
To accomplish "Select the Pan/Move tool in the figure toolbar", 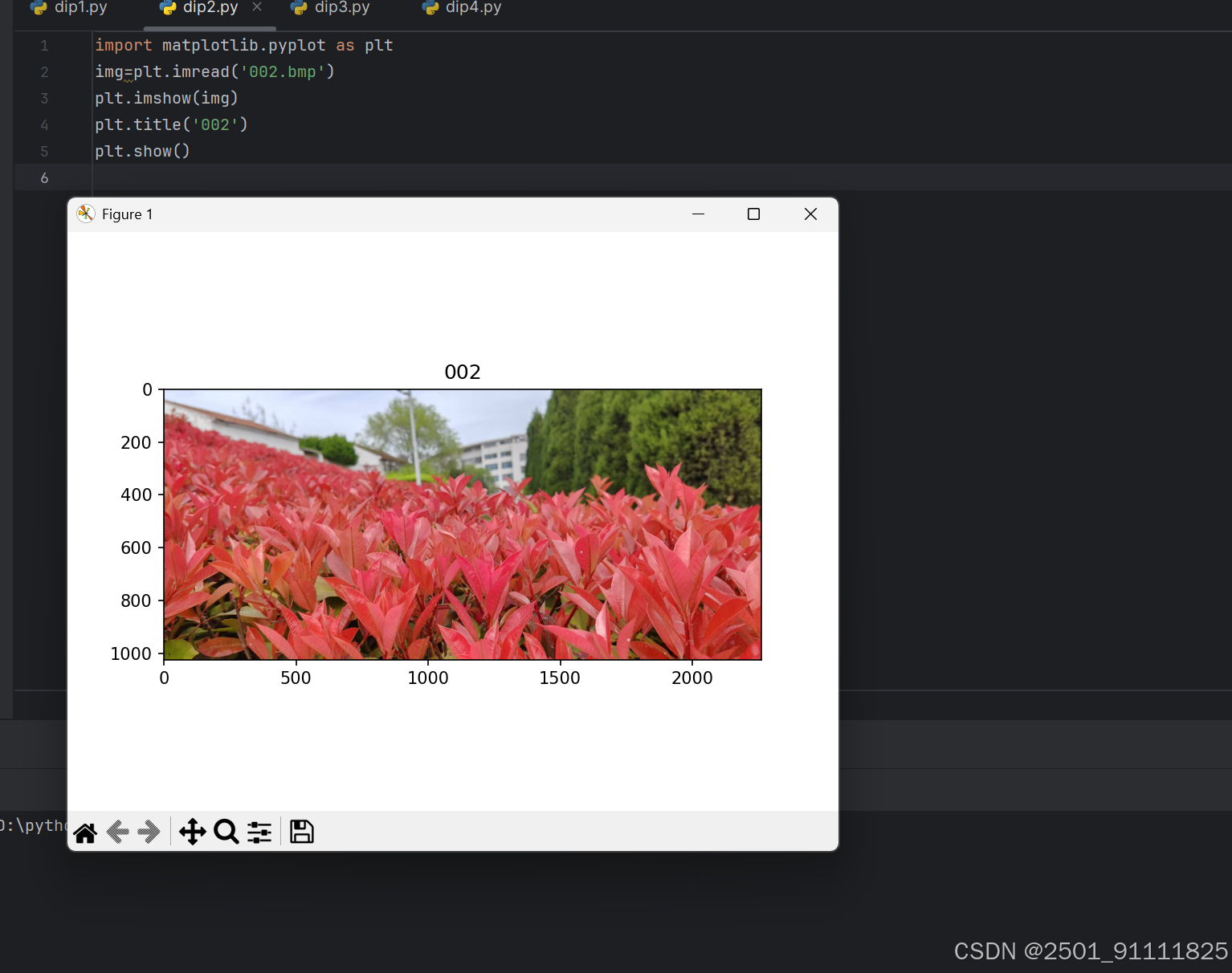I will point(192,833).
